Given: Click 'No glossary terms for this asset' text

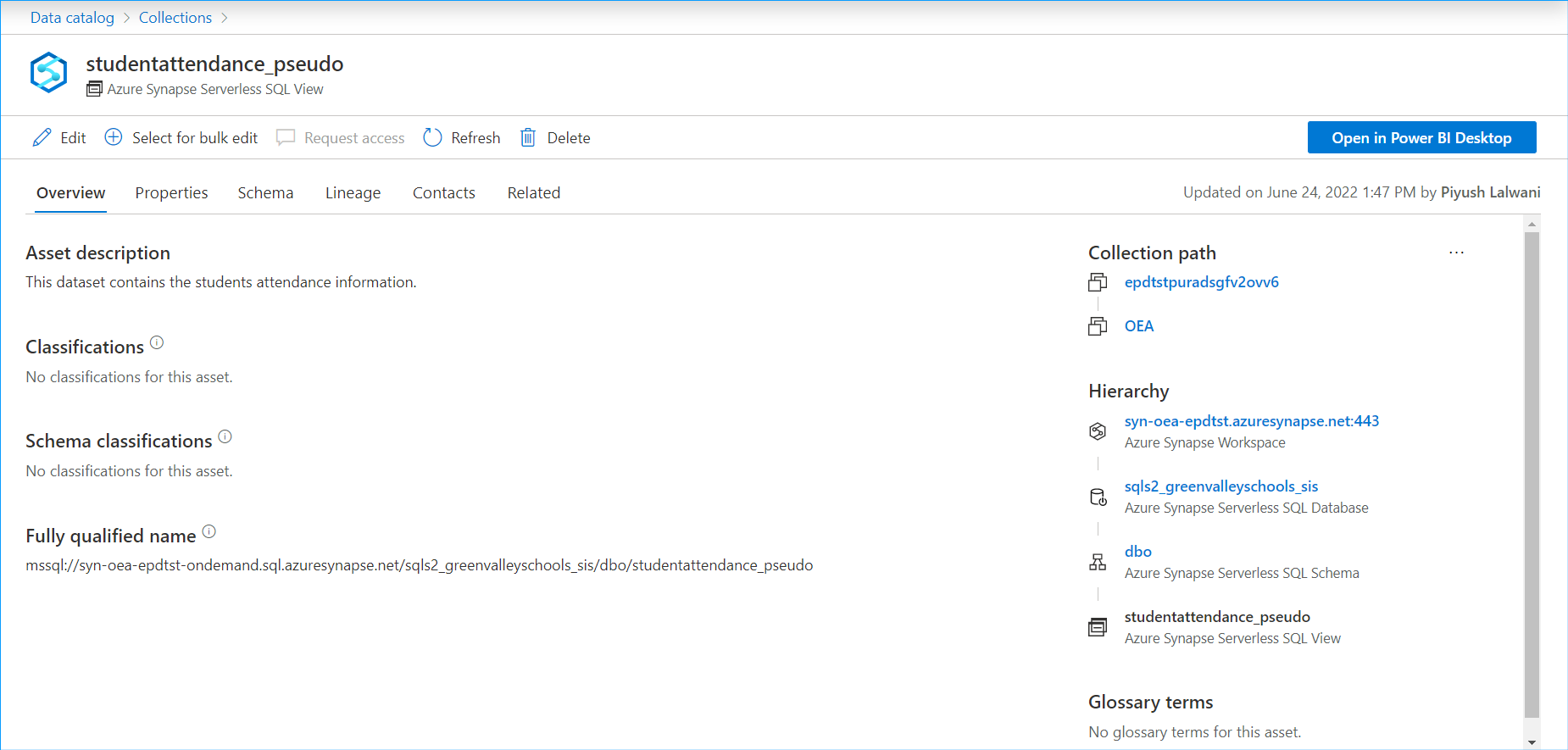Looking at the screenshot, I should point(1195,732).
